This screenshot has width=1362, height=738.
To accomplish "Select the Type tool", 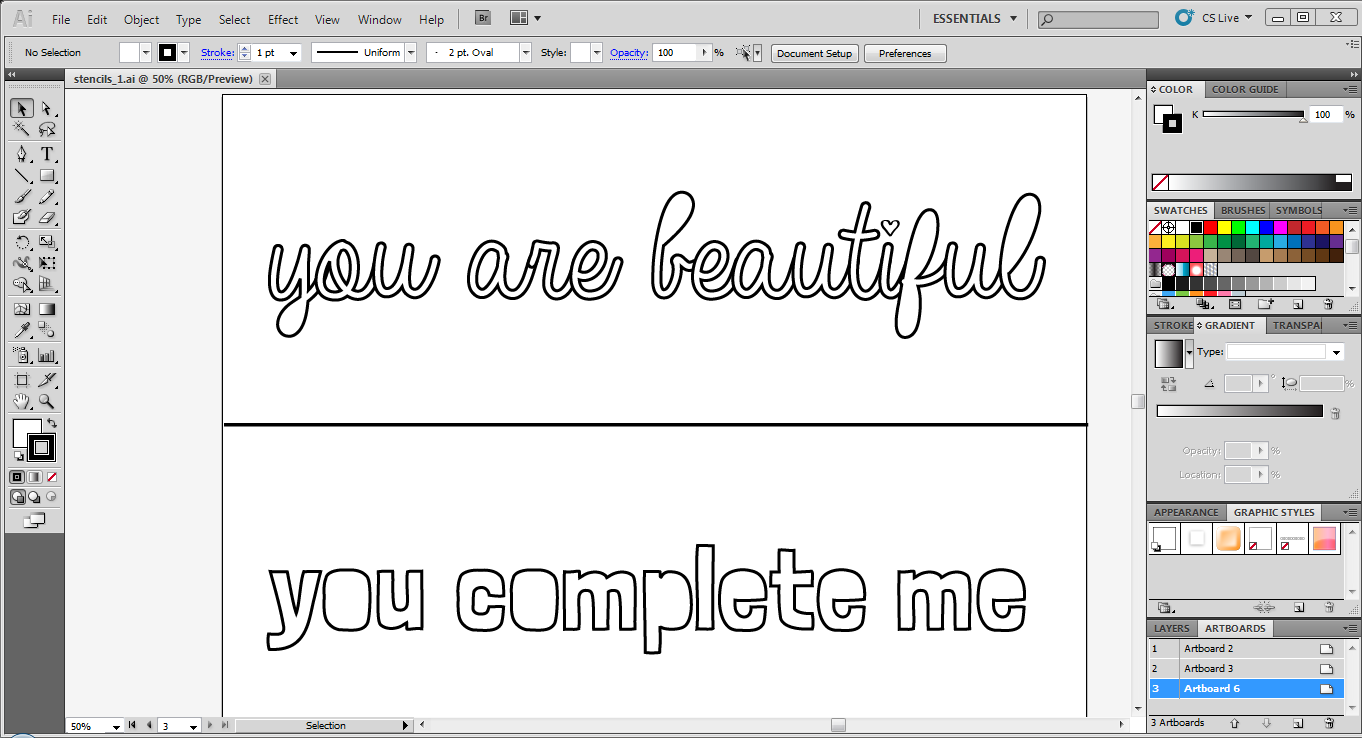I will [47, 154].
